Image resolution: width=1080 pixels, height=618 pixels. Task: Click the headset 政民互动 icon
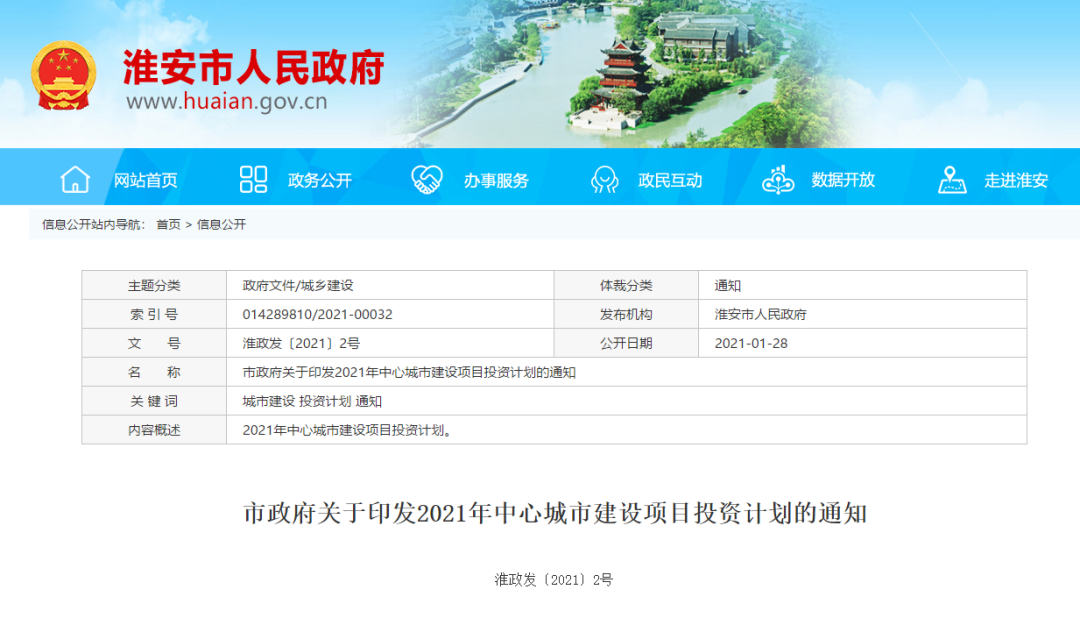pyautogui.click(x=604, y=180)
